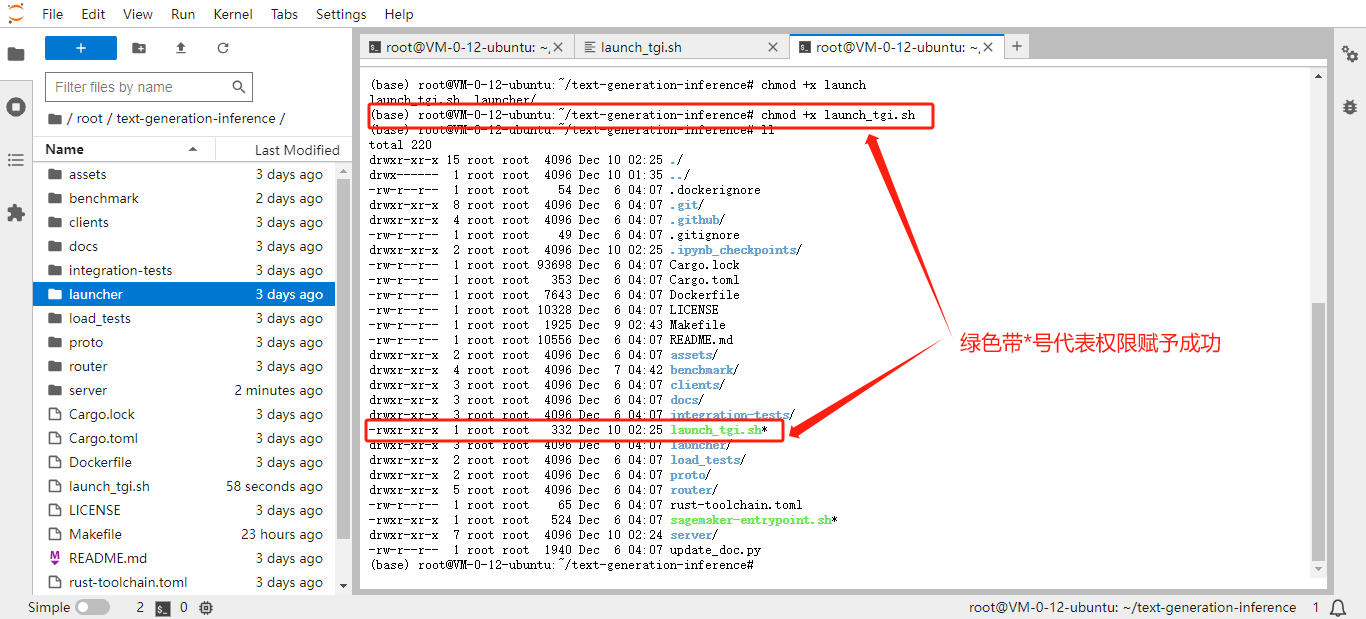The width and height of the screenshot is (1366, 619).
Task: Select the rust-toolchain.toml file
Action: 184,582
